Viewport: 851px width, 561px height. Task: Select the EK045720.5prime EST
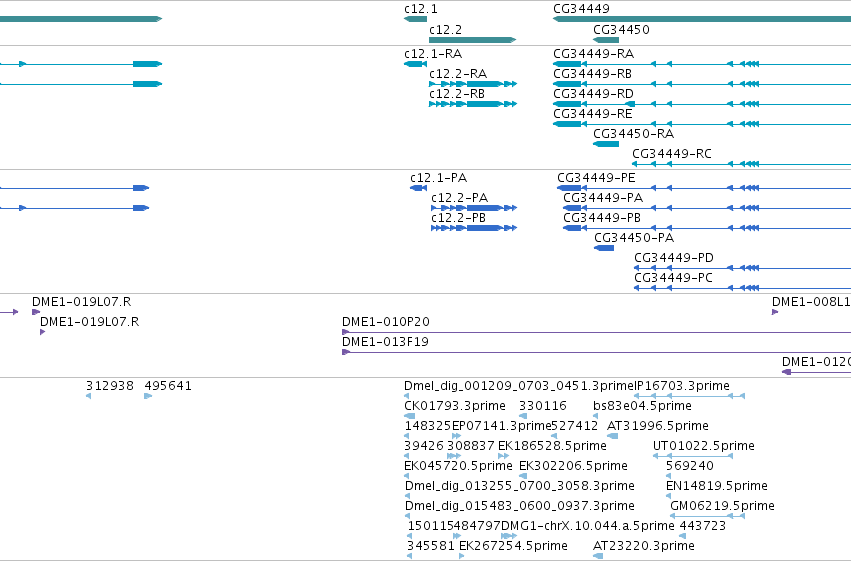[458, 467]
